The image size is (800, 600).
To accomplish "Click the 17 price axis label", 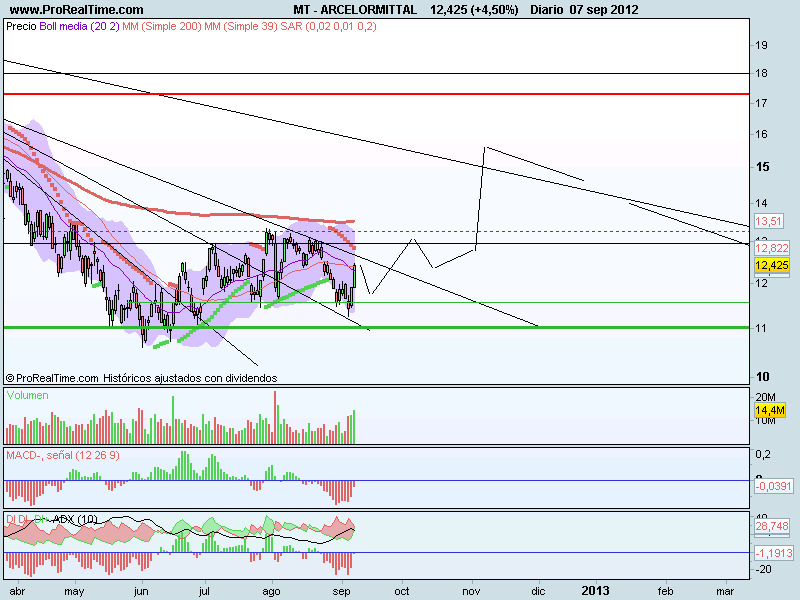I will 761,103.
